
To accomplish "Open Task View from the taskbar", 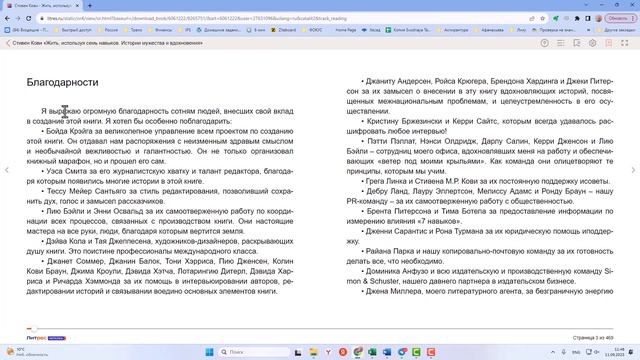I will tap(298, 352).
